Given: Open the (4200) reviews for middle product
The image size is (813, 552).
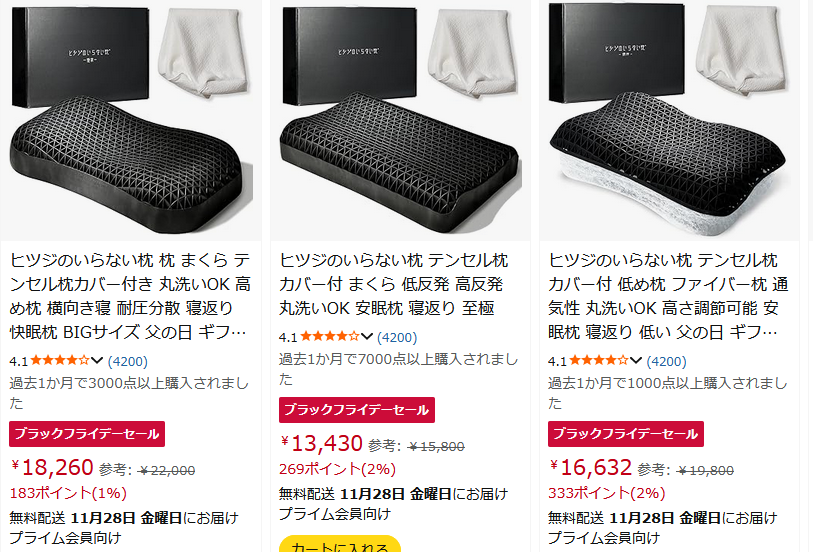Looking at the screenshot, I should point(397,336).
